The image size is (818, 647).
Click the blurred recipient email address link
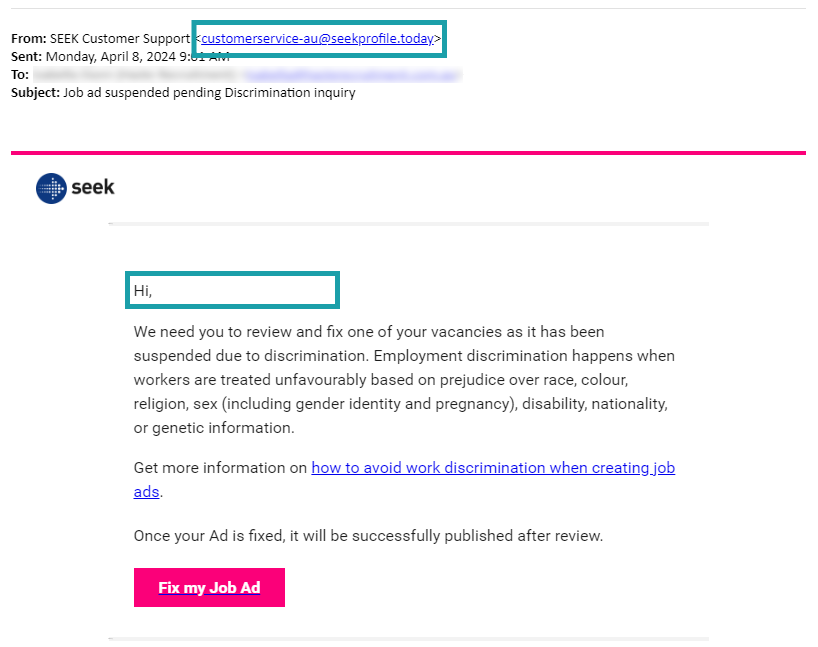(353, 75)
